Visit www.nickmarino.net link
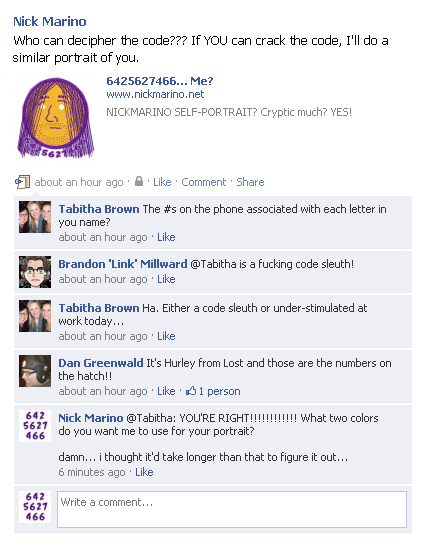The height and width of the screenshot is (553, 429). [155, 95]
